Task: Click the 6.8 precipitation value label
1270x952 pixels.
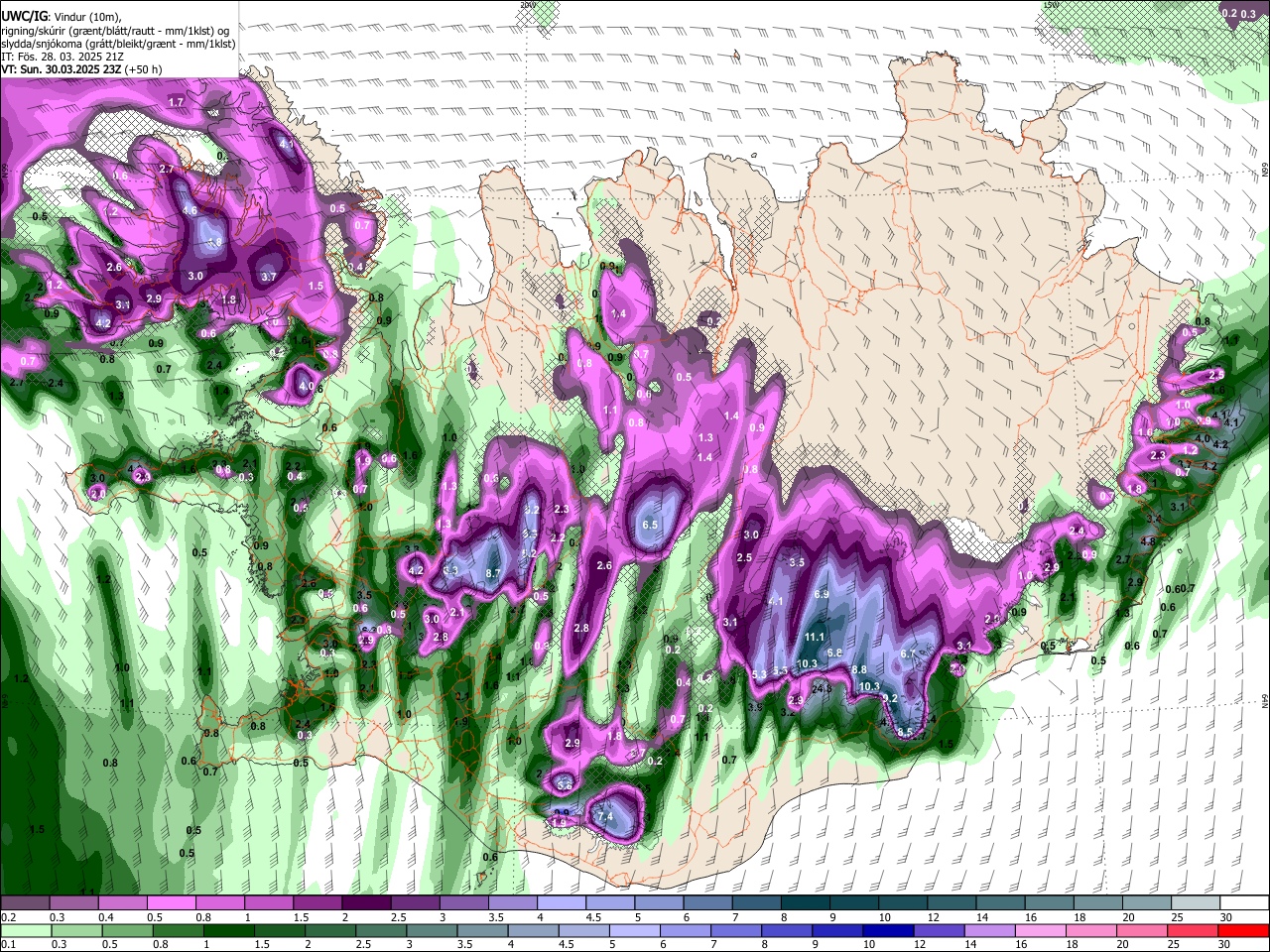Action: pos(834,653)
